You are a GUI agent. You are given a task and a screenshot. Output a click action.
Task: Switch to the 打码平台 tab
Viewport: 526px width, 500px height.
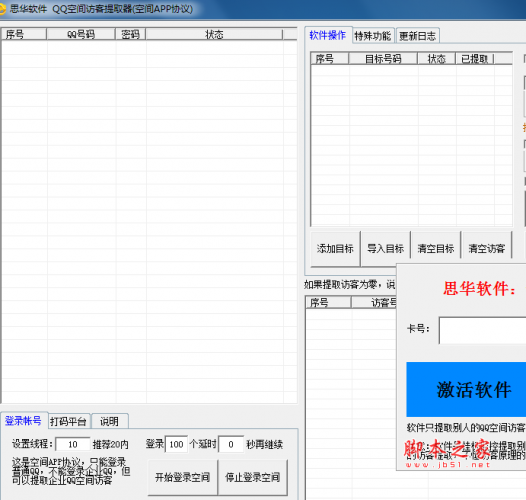click(x=68, y=421)
